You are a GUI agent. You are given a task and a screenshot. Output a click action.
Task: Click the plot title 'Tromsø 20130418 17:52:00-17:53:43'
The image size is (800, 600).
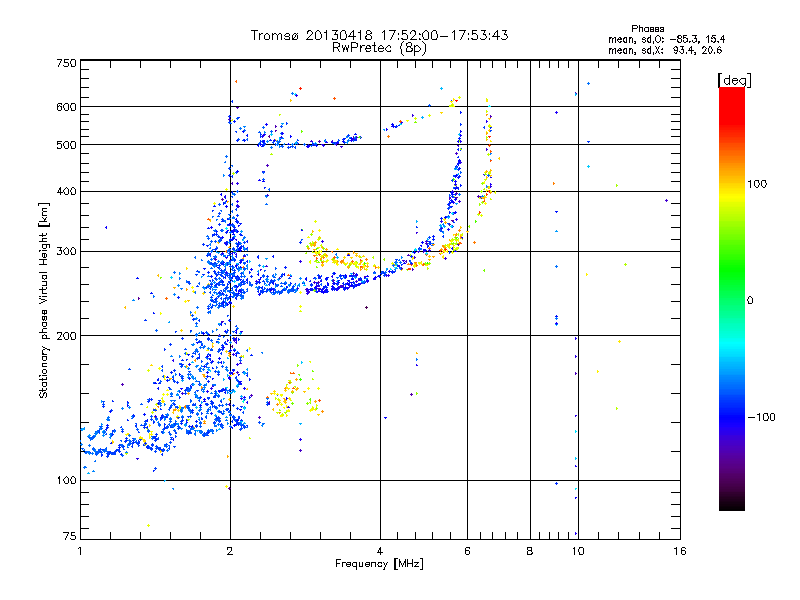coord(379,35)
